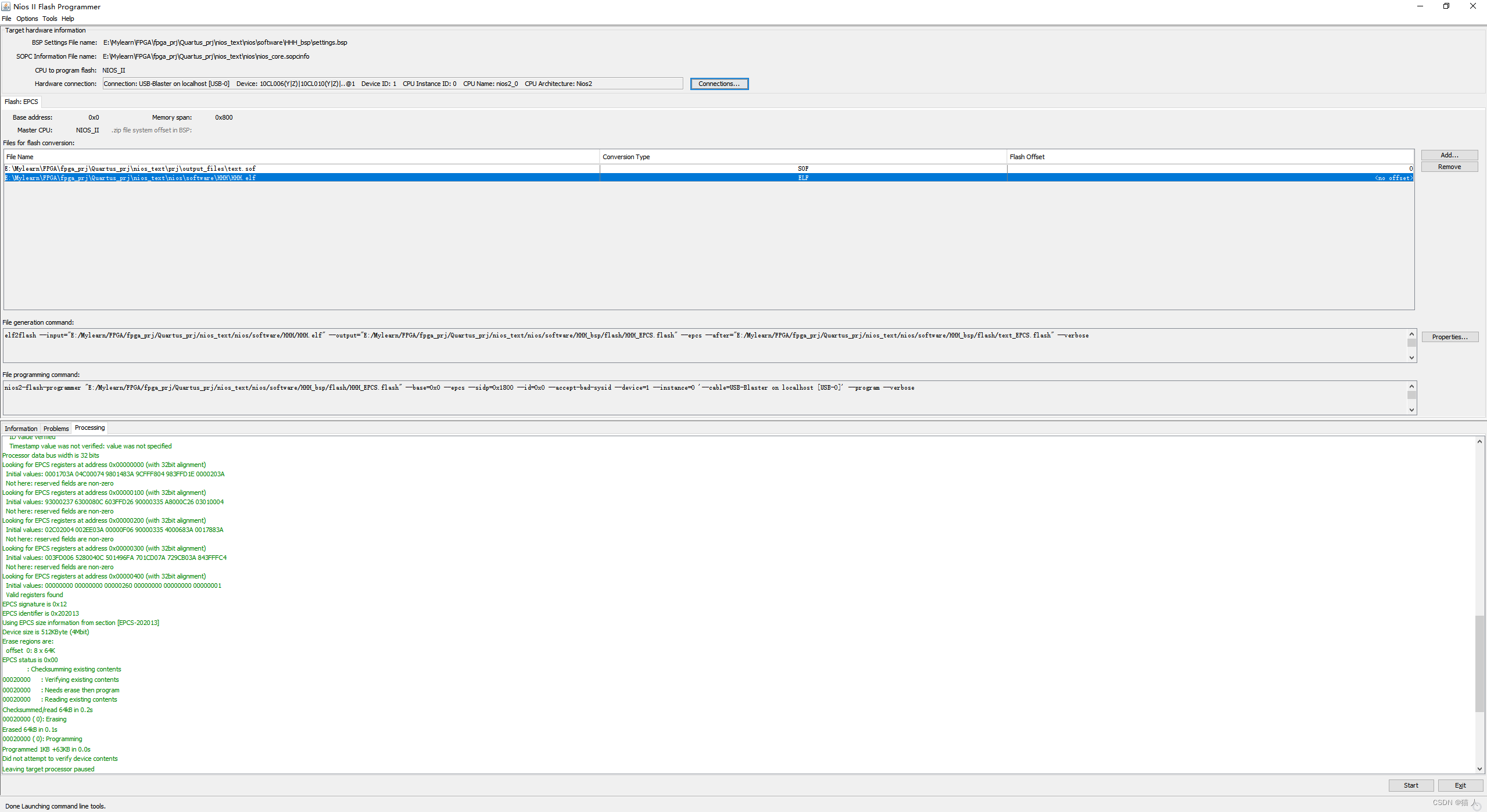Image resolution: width=1487 pixels, height=812 pixels.
Task: Select the Flash: EPCS tab
Action: (x=22, y=102)
